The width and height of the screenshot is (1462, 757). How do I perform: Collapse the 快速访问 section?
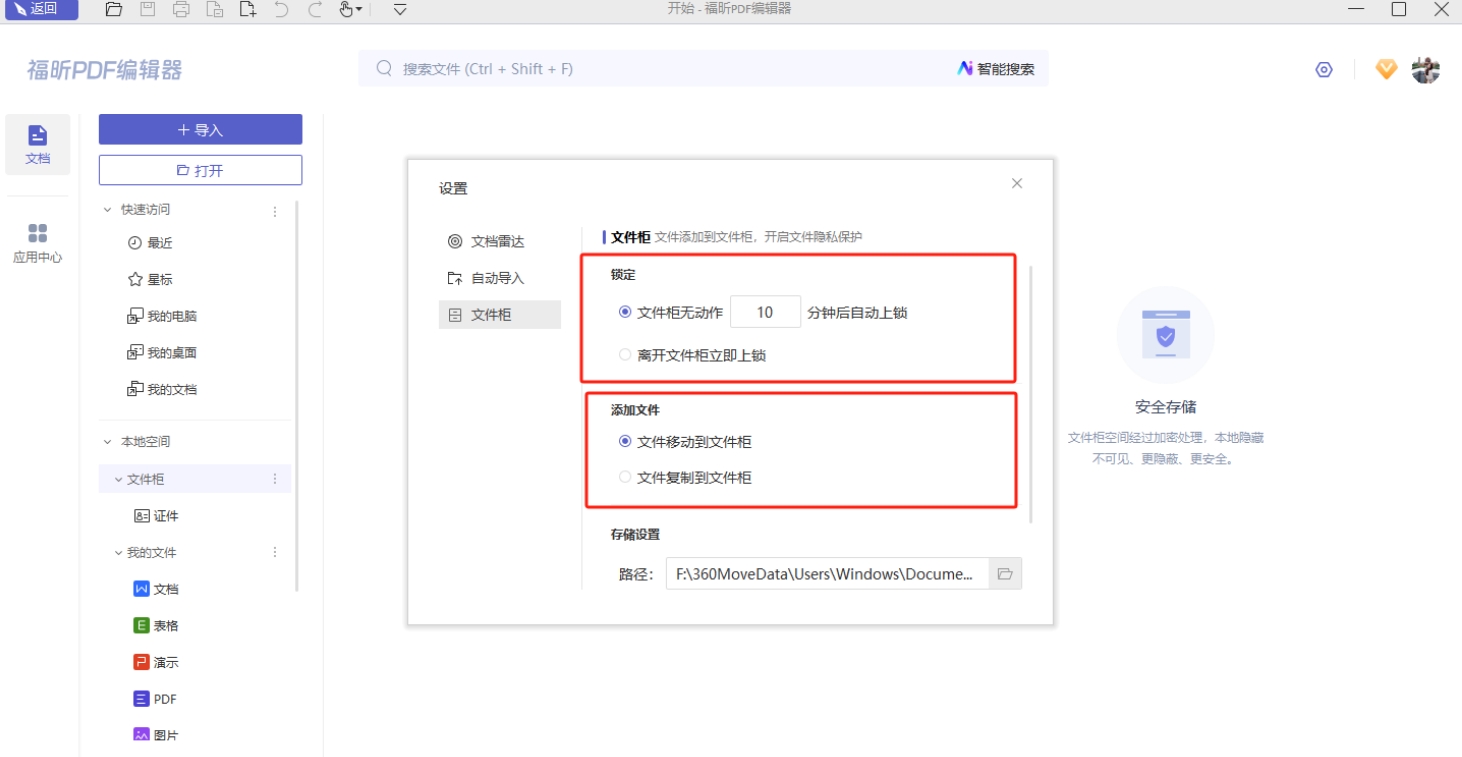click(108, 210)
